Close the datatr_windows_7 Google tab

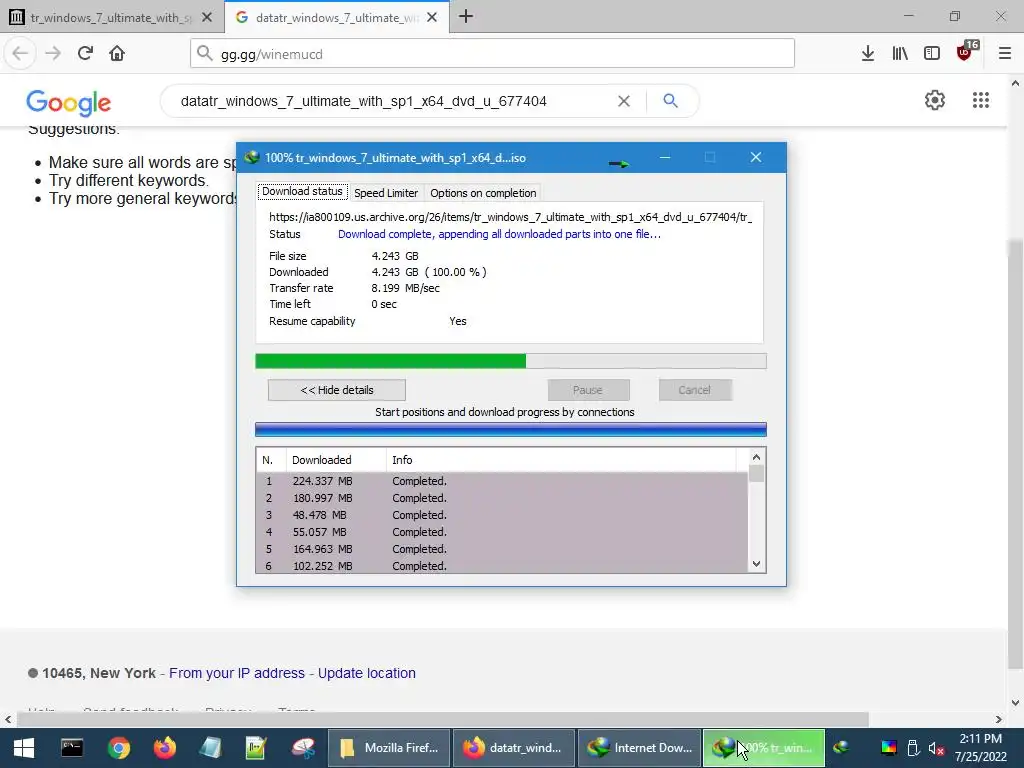point(432,18)
